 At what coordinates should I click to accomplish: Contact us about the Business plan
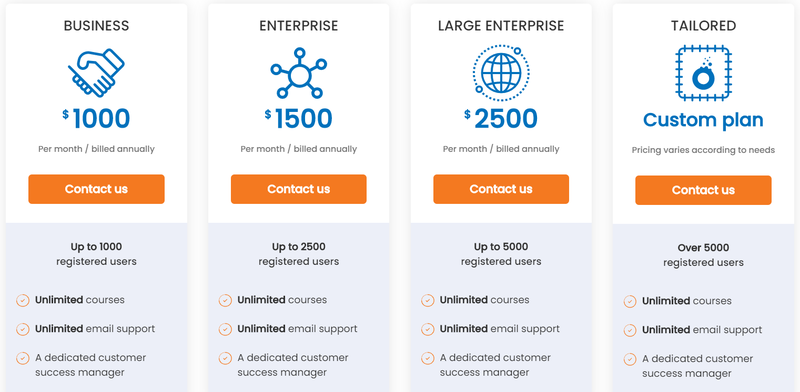point(96,189)
